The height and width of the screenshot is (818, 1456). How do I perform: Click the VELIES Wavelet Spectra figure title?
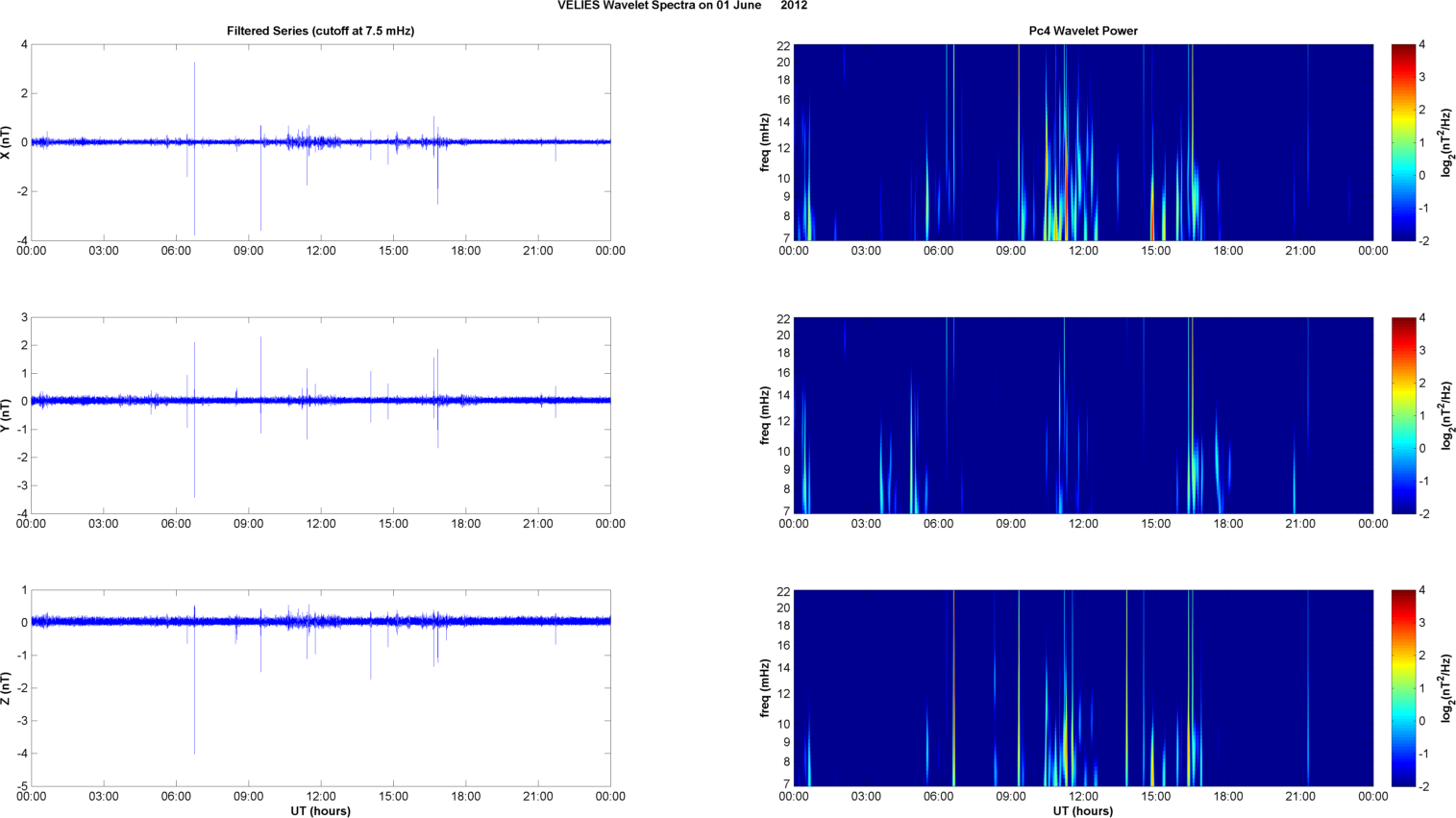[682, 6]
